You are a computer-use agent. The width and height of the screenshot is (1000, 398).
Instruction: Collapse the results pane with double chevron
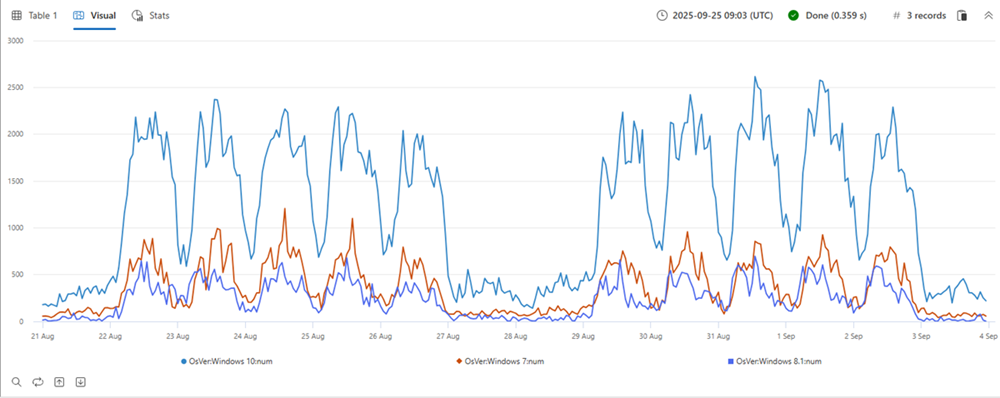[988, 15]
